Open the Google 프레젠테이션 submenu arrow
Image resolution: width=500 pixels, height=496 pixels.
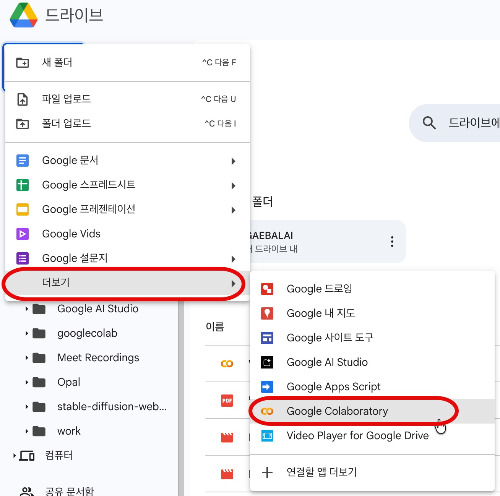(x=233, y=210)
